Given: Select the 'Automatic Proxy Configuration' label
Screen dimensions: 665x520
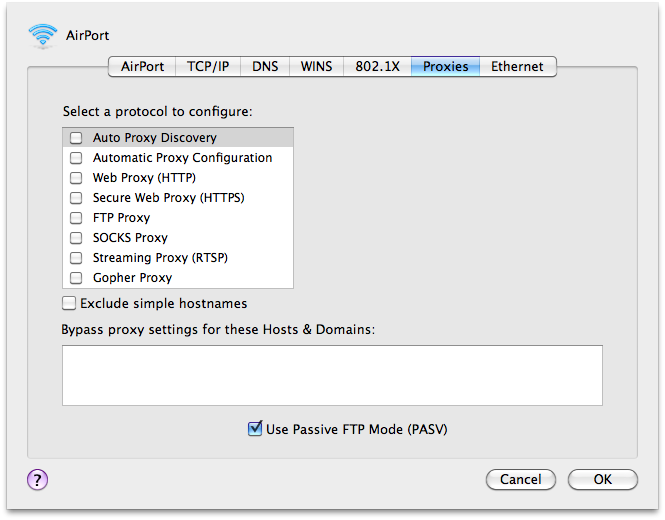Looking at the screenshot, I should [x=182, y=158].
